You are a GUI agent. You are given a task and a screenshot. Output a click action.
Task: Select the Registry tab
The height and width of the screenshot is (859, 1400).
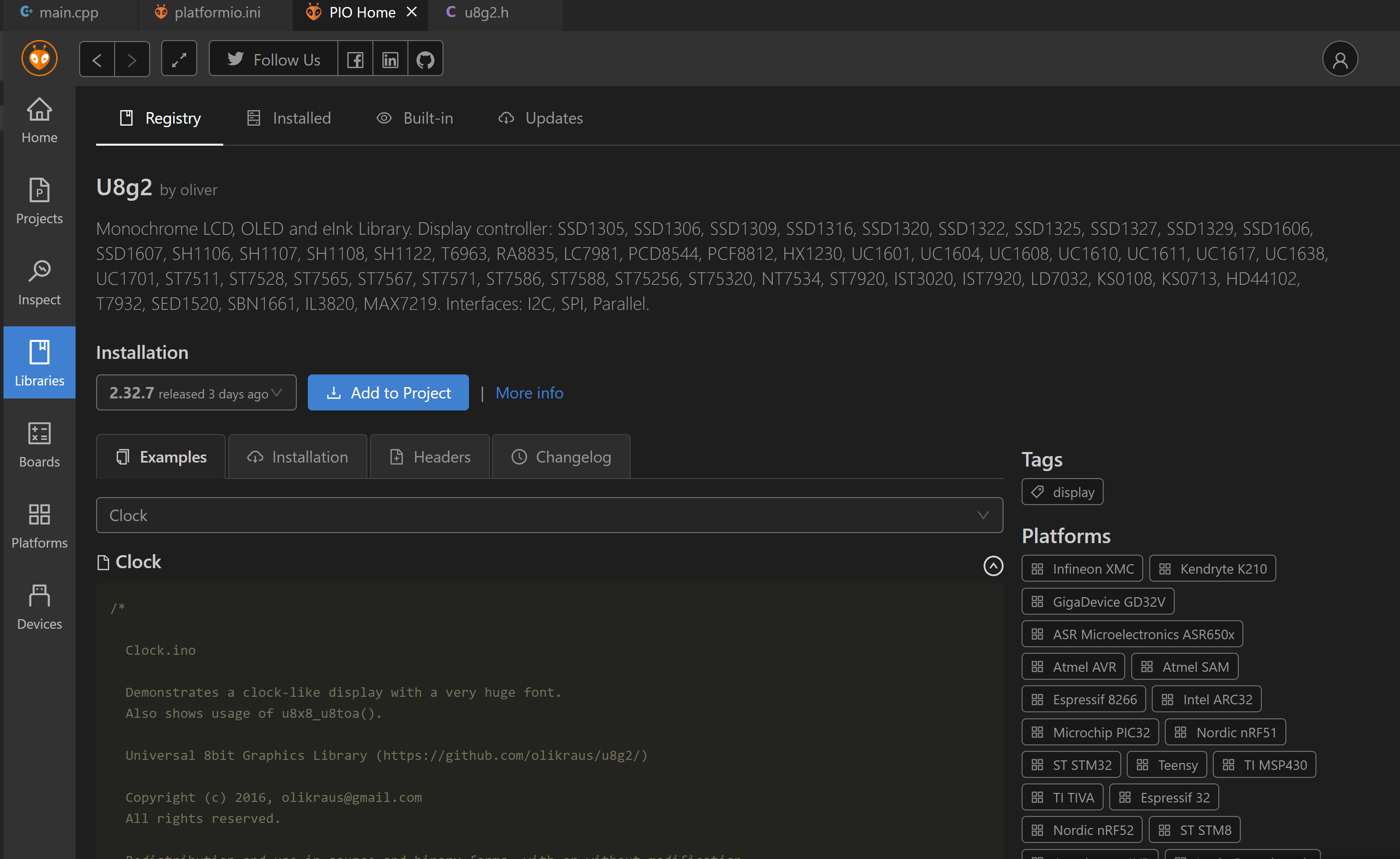pyautogui.click(x=160, y=118)
